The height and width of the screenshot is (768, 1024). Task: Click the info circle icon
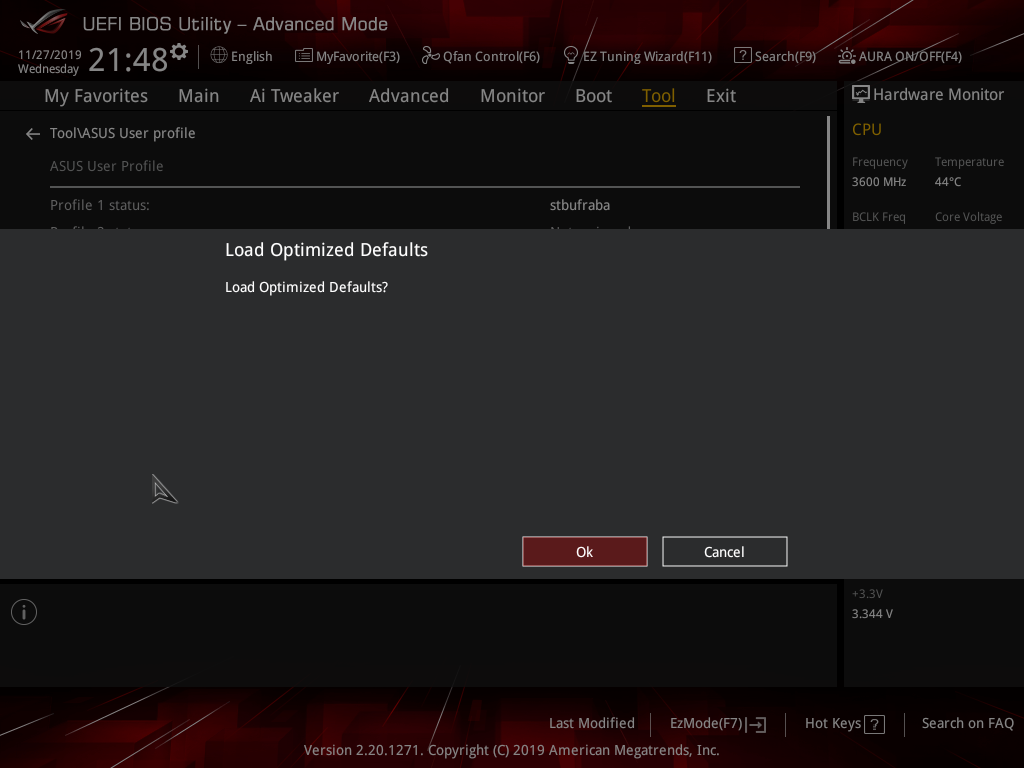[x=24, y=612]
